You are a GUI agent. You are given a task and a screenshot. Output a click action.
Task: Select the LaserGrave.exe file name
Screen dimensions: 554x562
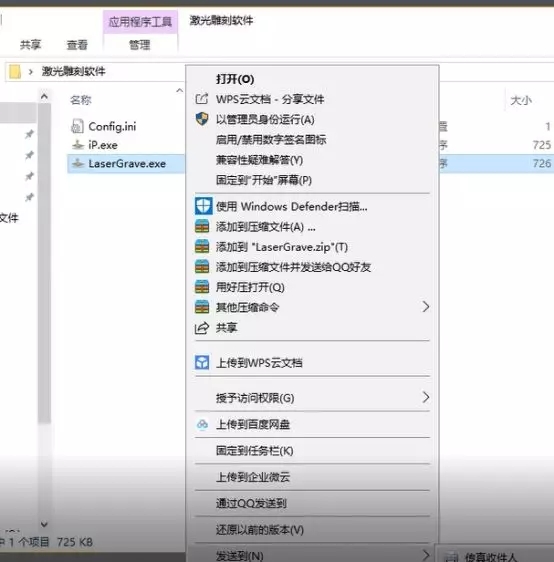127,163
